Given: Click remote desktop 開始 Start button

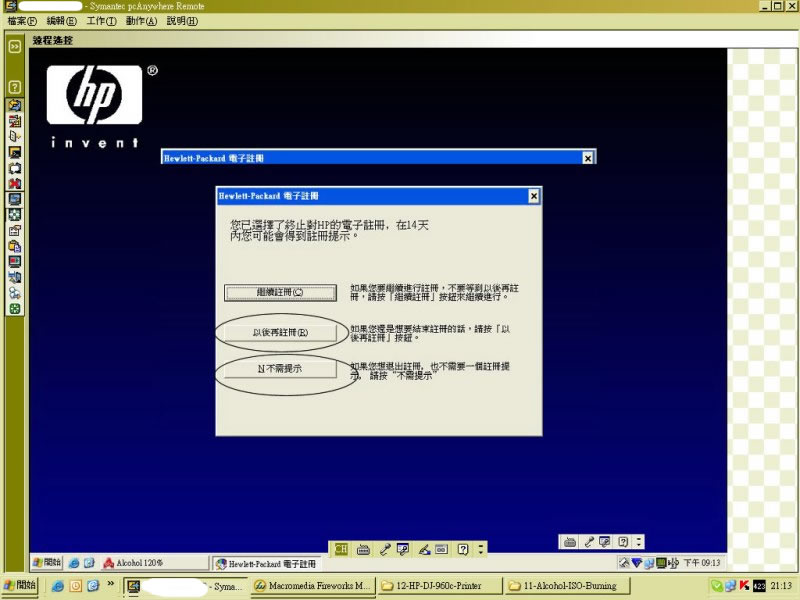Looking at the screenshot, I should coord(47,562).
